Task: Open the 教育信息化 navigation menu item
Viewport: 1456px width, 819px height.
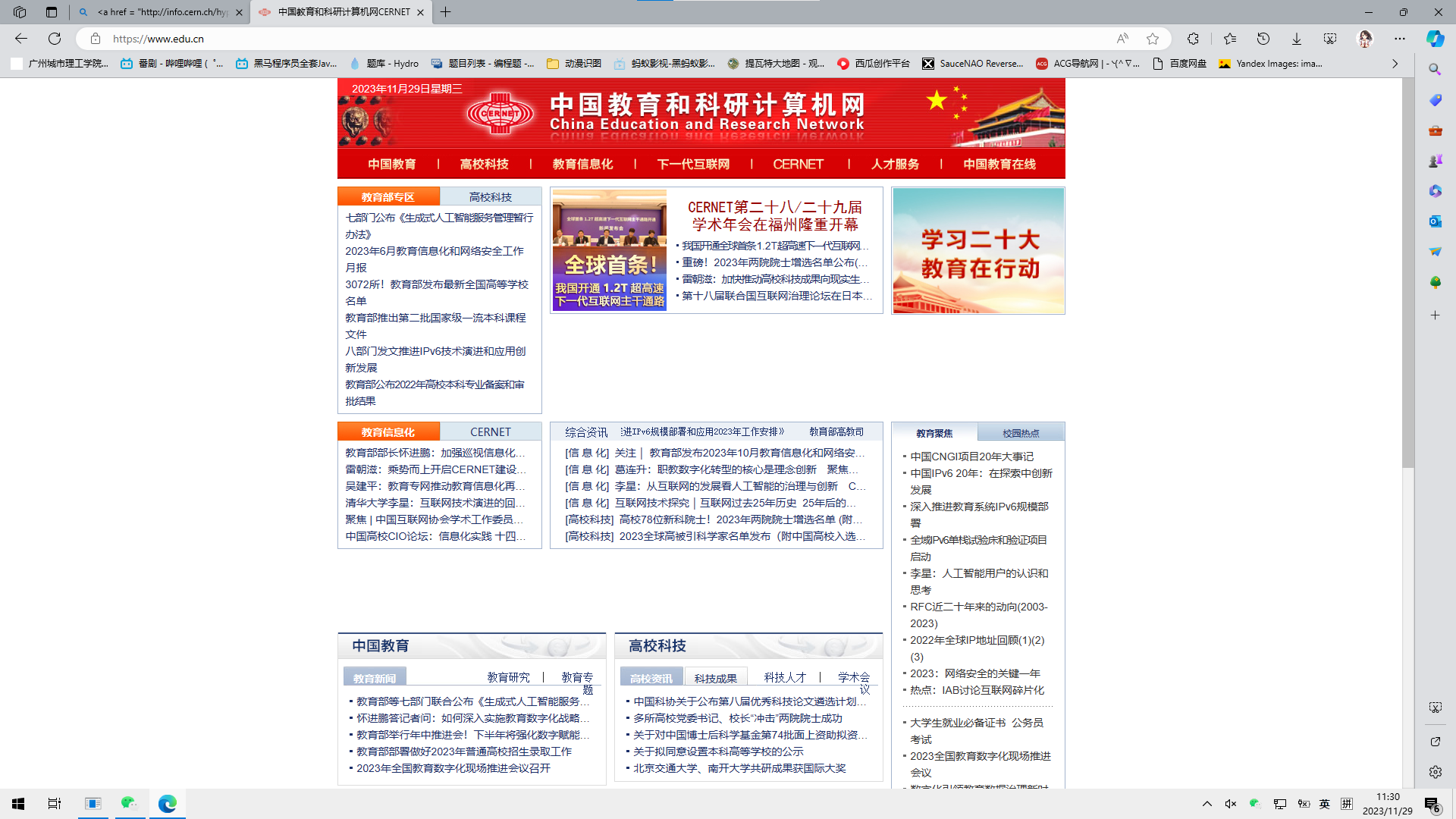Action: 582,165
